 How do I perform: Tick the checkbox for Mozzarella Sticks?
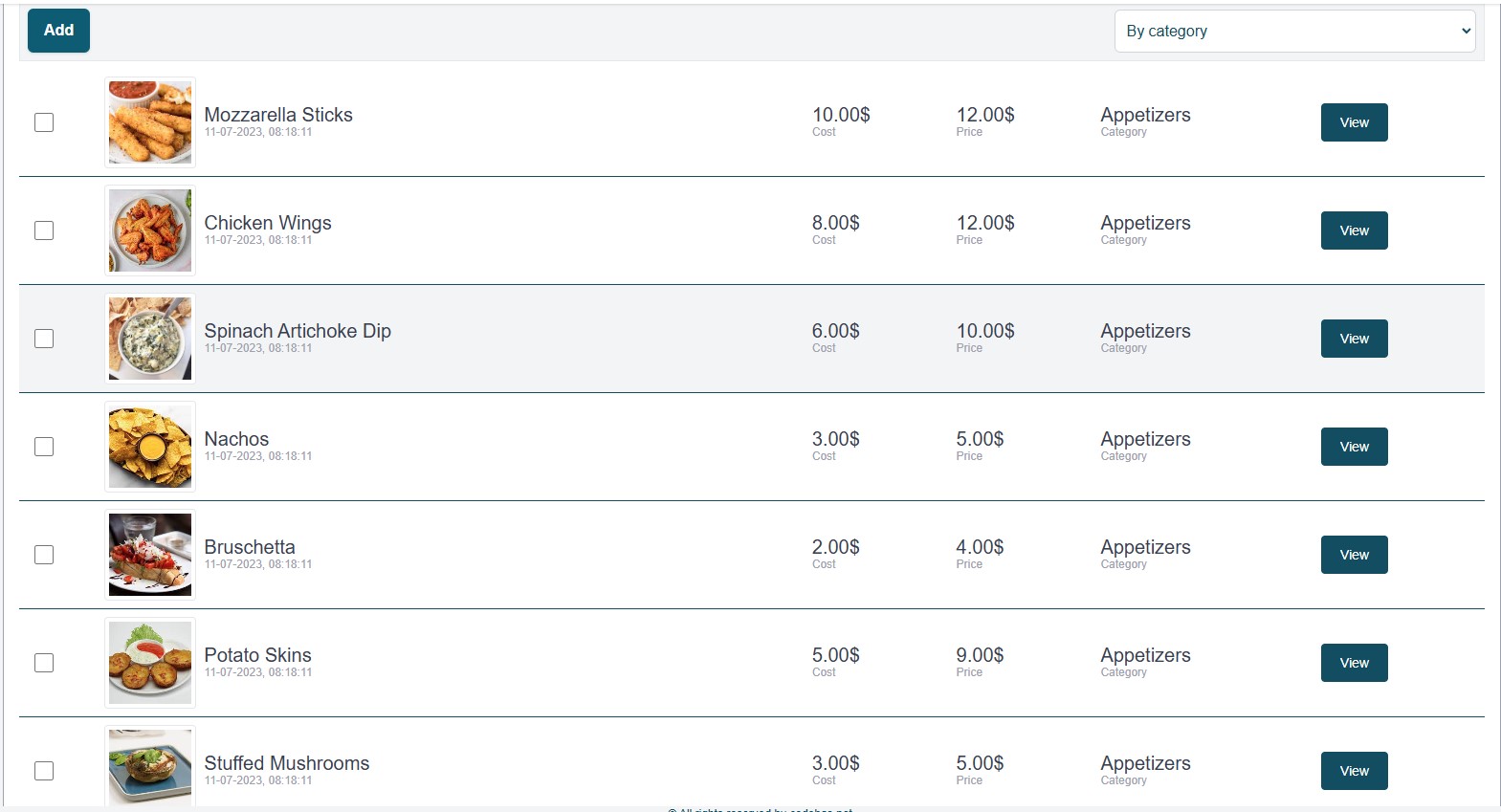click(x=44, y=122)
